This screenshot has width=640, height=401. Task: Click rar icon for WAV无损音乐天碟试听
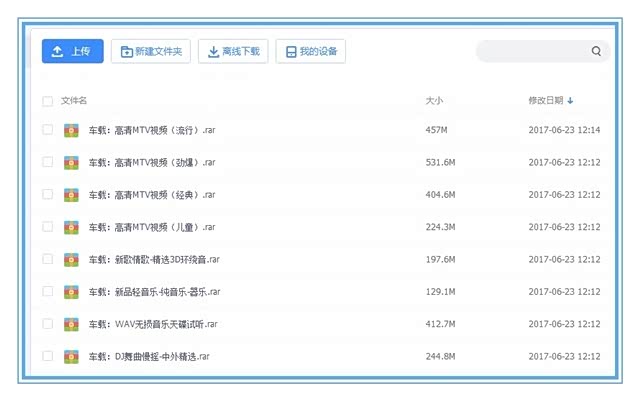71,324
